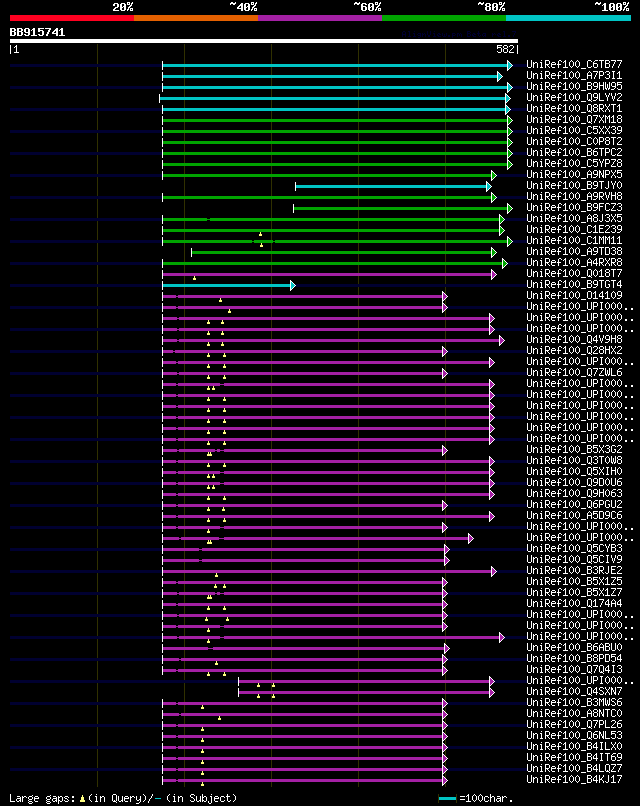The width and height of the screenshot is (640, 806).
Task: Click the arrowhead ending the UniRef100_A7P3I1 alignment
Action: pyautogui.click(x=500, y=77)
